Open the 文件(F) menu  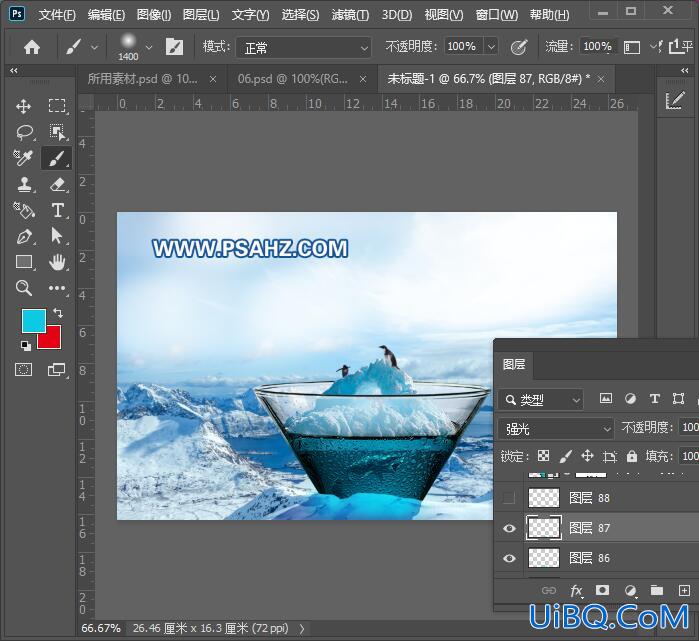(57, 15)
